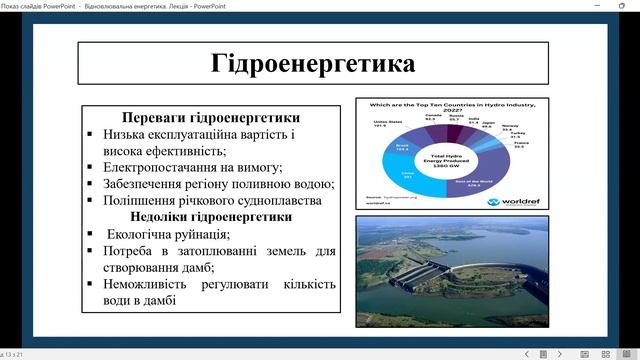Click the worldref logo in the chart
The image size is (640, 360).
513,202
